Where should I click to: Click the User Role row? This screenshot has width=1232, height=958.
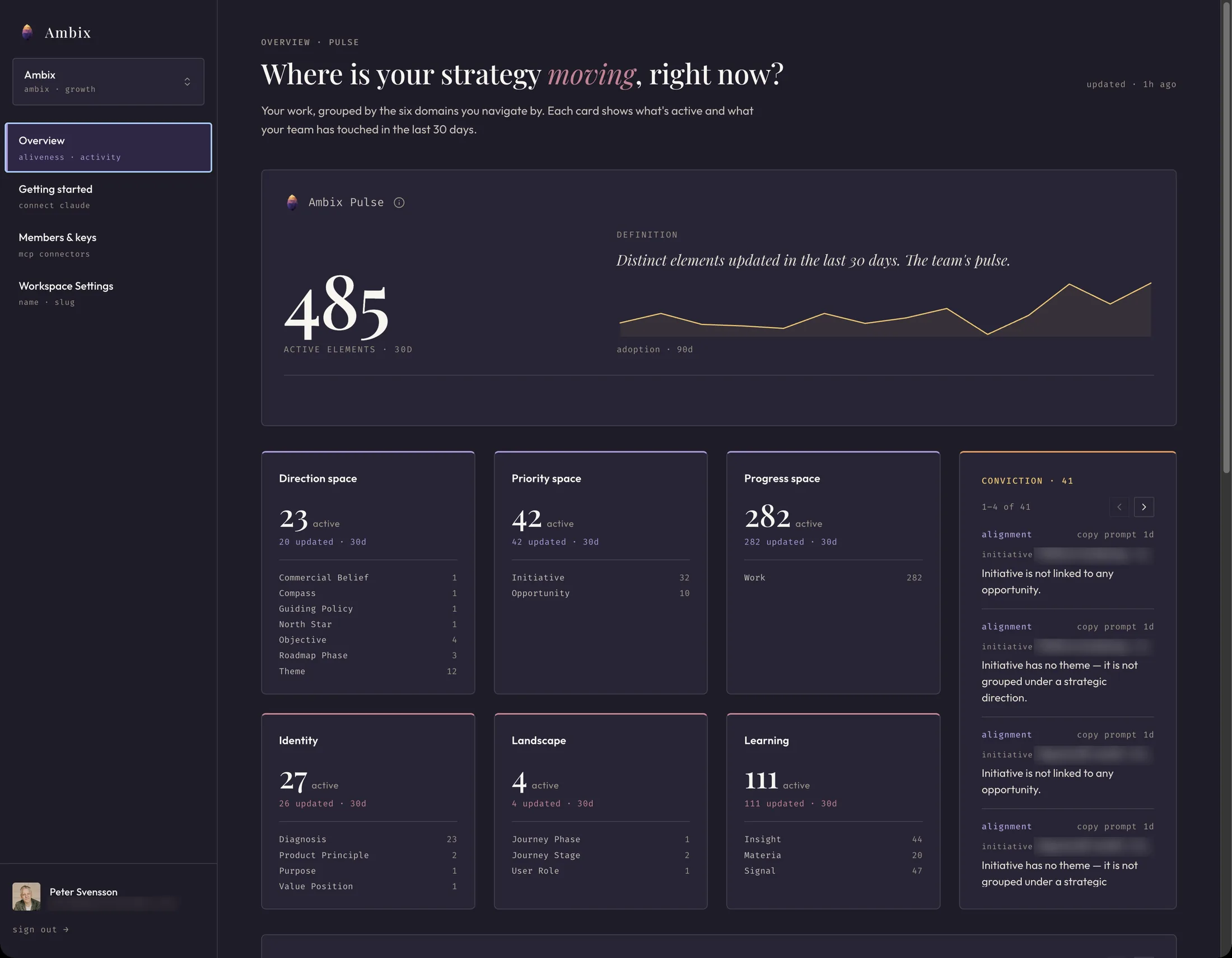[600, 871]
